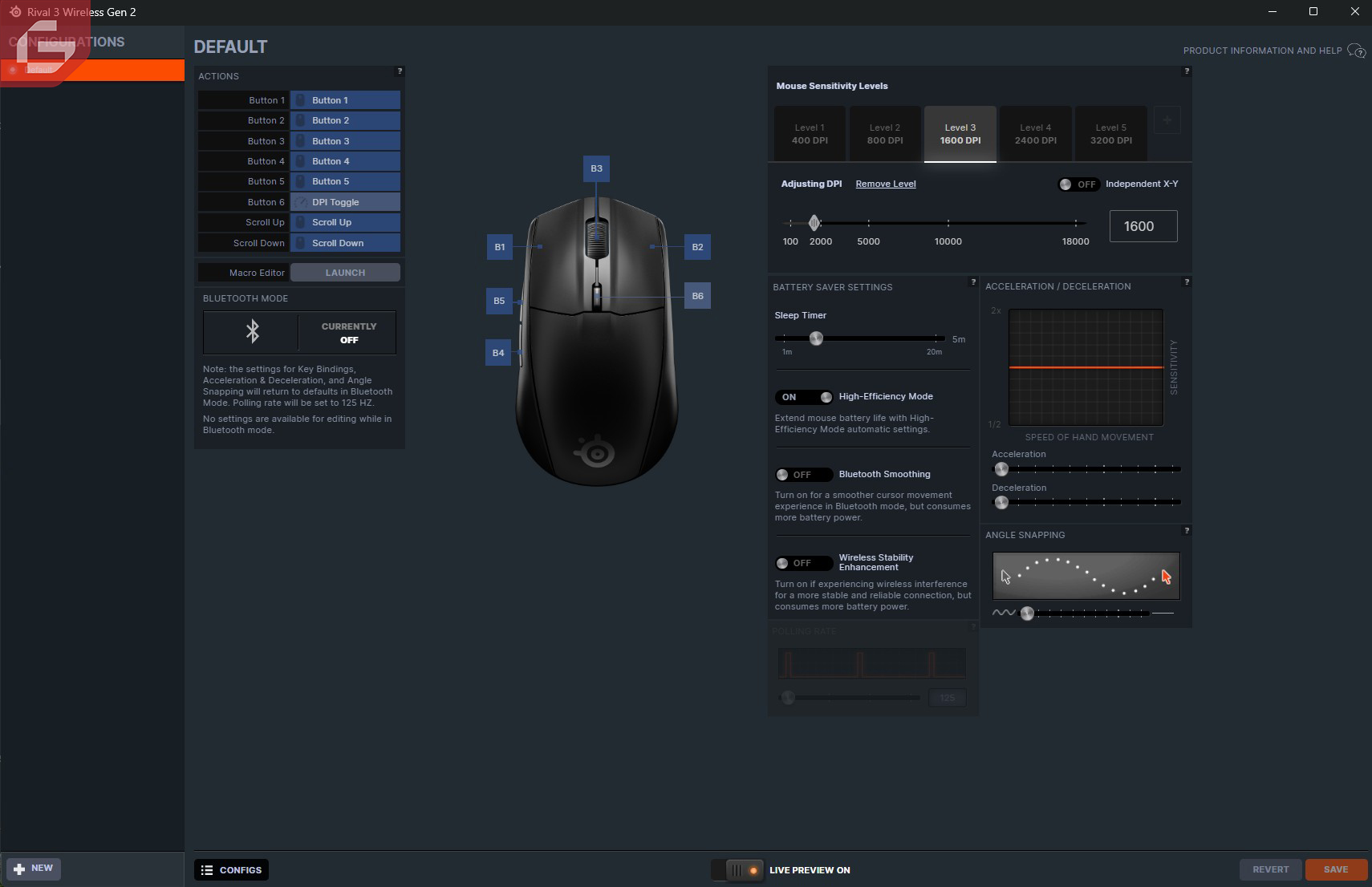1372x887 pixels.
Task: Open help for Angle Snapping
Action: pyautogui.click(x=1187, y=531)
